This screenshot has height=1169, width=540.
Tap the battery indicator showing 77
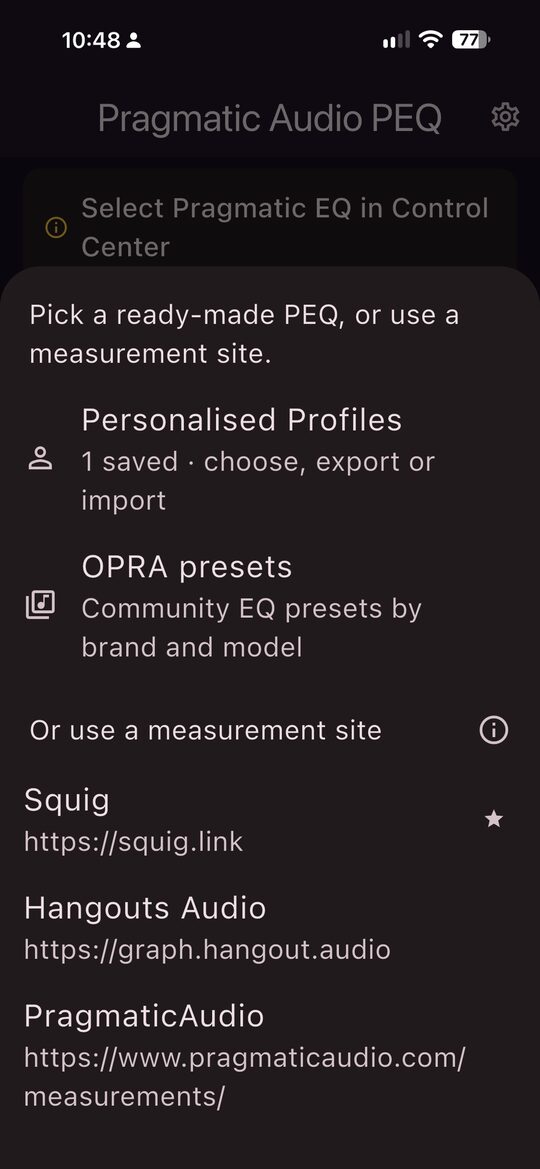[x=471, y=40]
